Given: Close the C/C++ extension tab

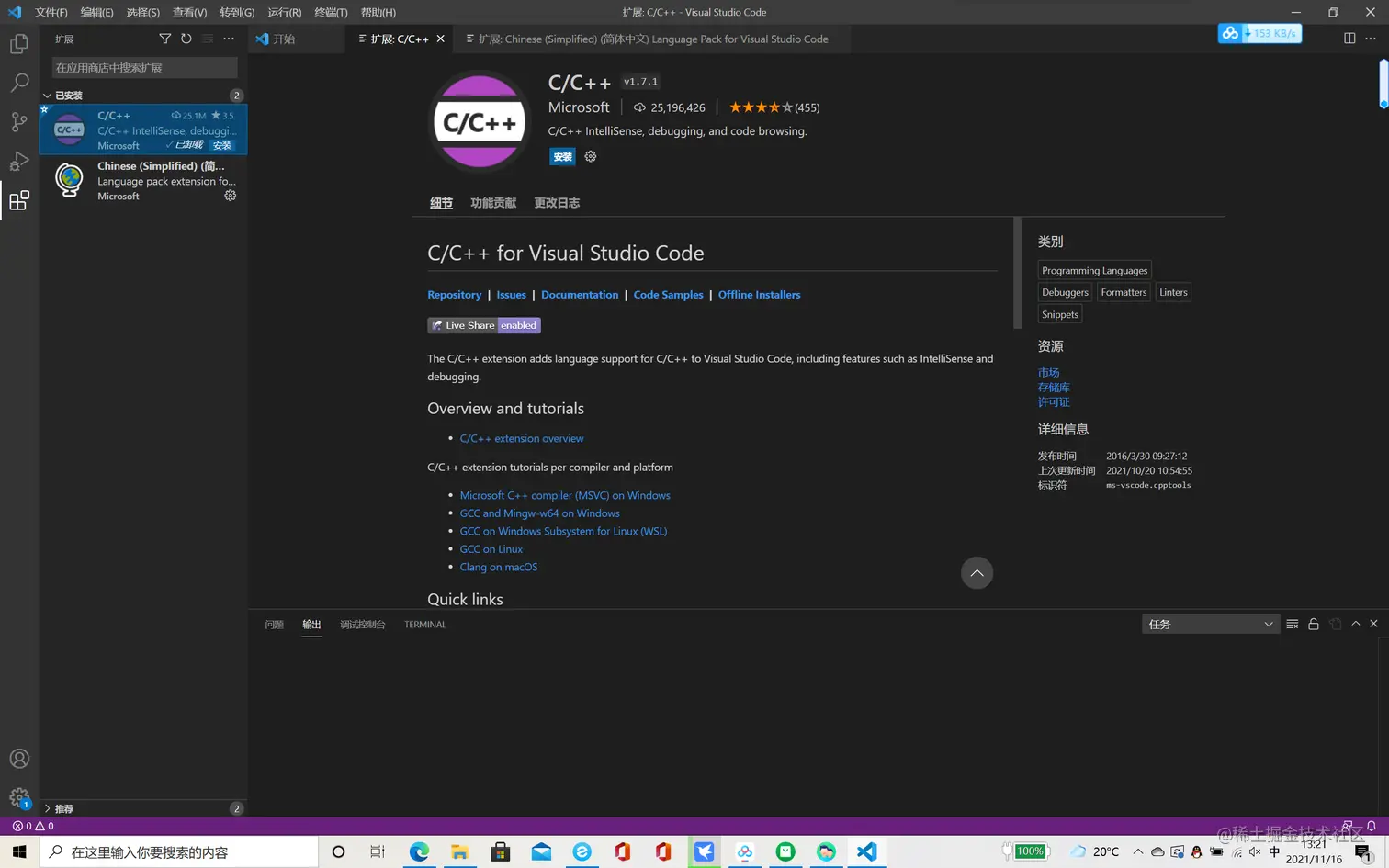Looking at the screenshot, I should [441, 39].
